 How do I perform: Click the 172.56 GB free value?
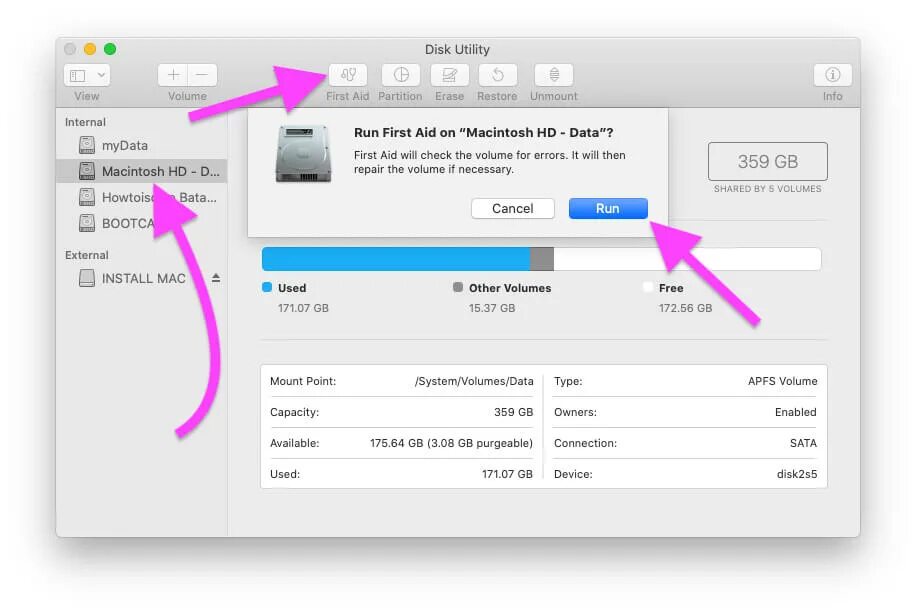point(685,308)
